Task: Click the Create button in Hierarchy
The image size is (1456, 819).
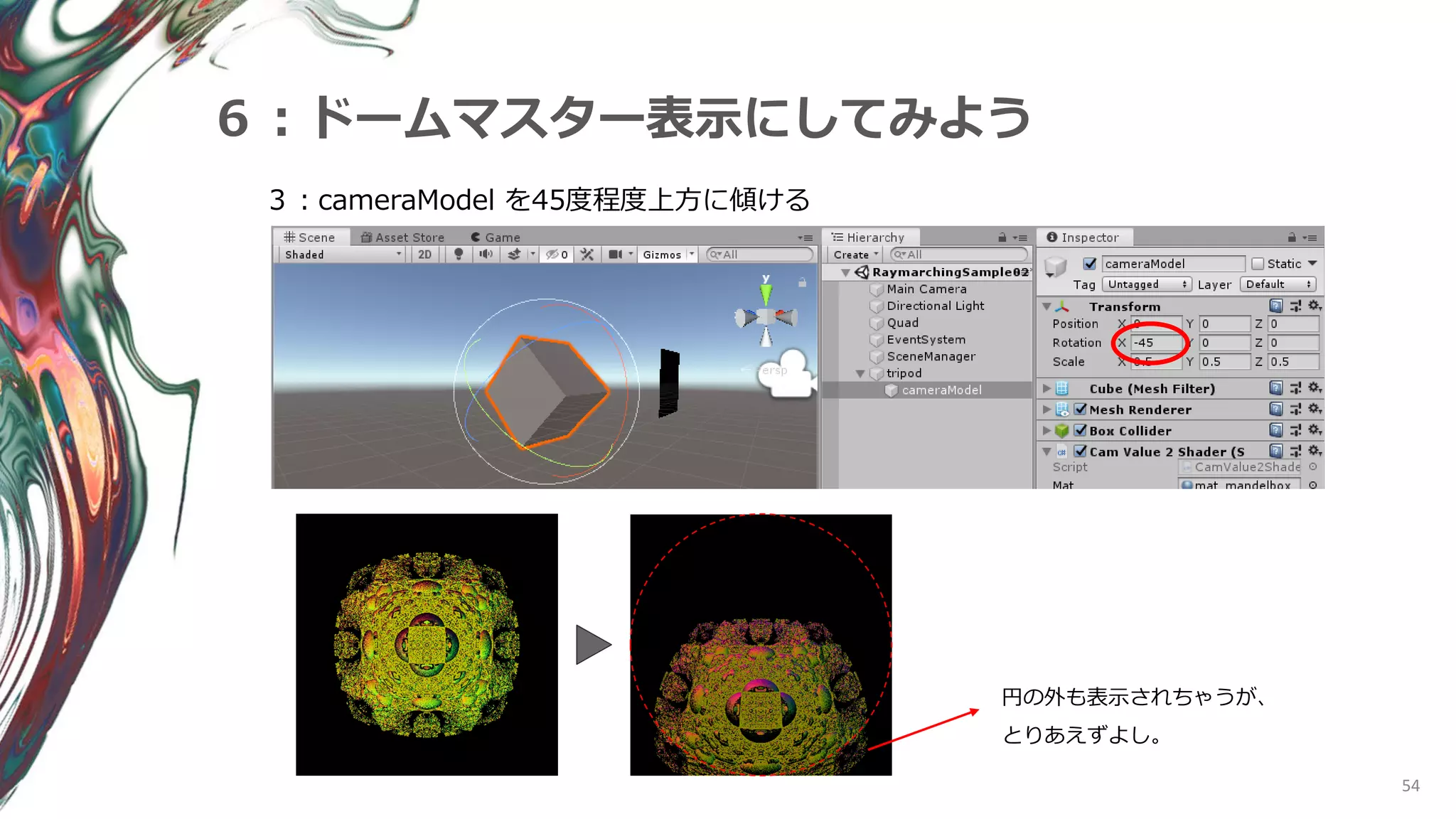Action: click(856, 255)
